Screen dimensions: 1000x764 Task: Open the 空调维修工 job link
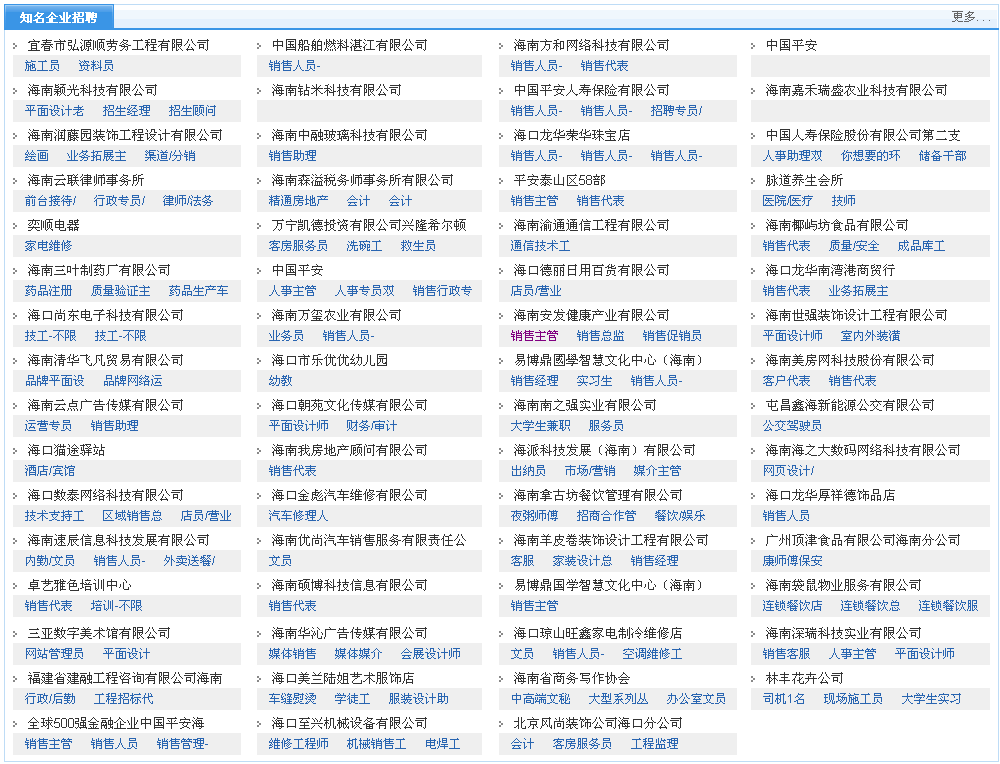[652, 654]
